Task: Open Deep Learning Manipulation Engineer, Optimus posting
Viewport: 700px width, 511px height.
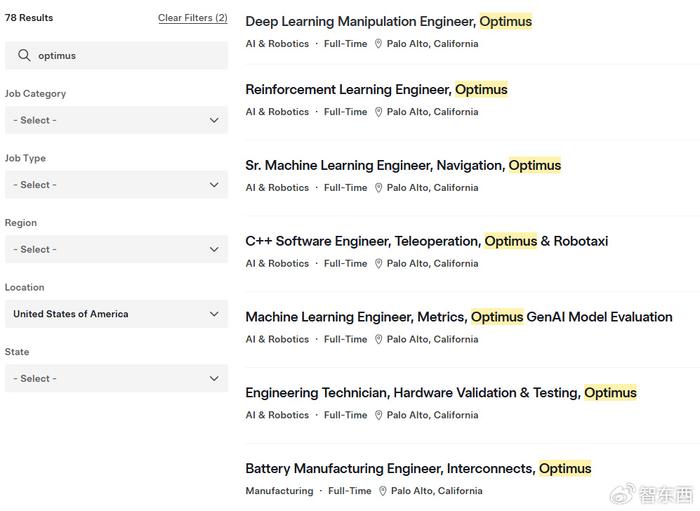Action: (x=388, y=21)
